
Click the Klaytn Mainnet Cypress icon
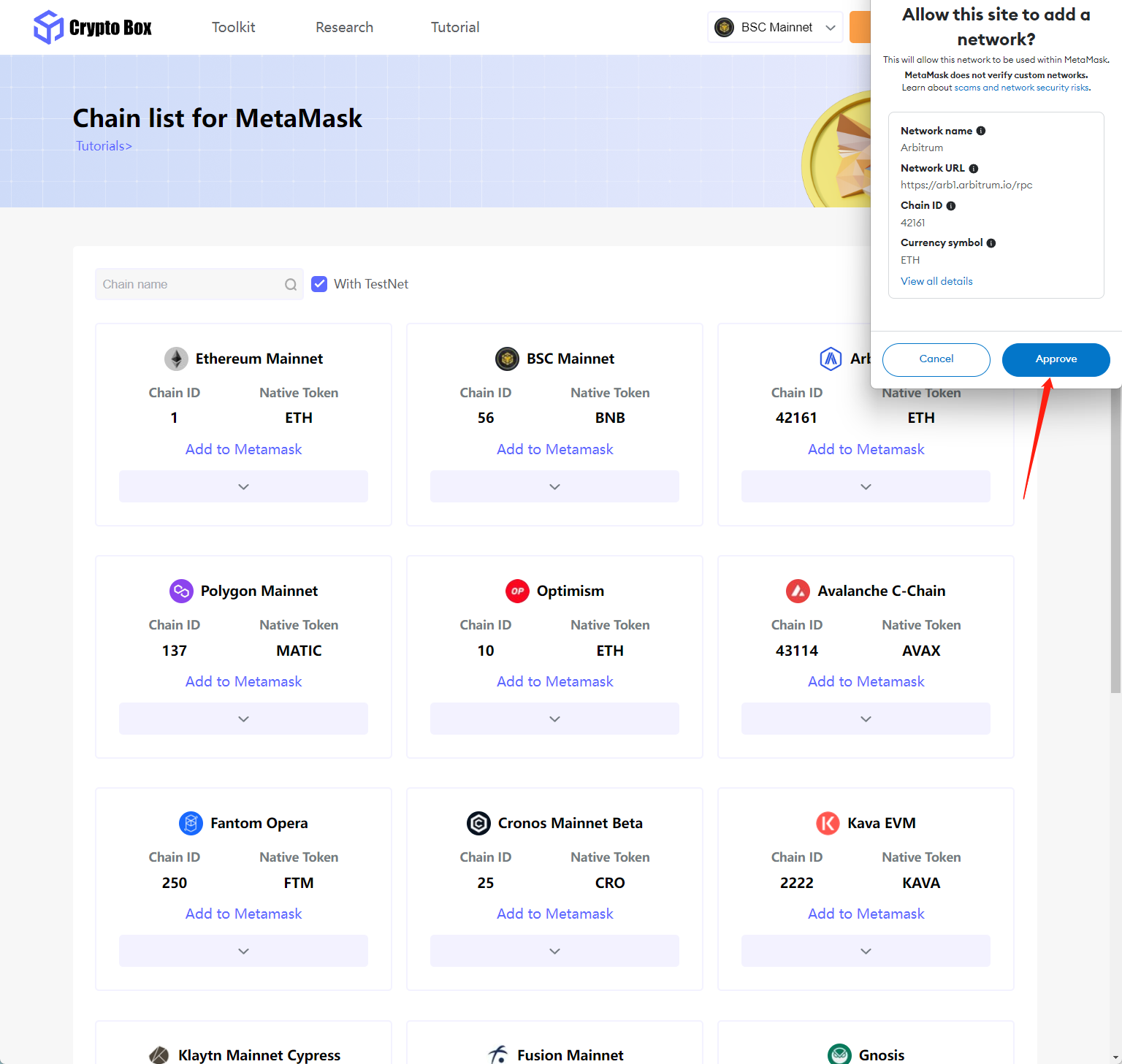159,1055
